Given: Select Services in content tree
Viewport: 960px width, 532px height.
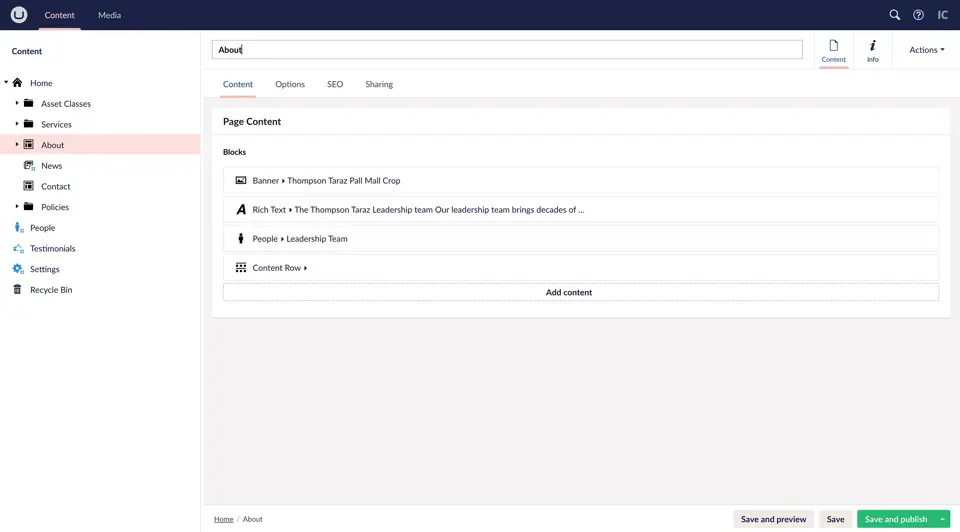Looking at the screenshot, I should 56,124.
